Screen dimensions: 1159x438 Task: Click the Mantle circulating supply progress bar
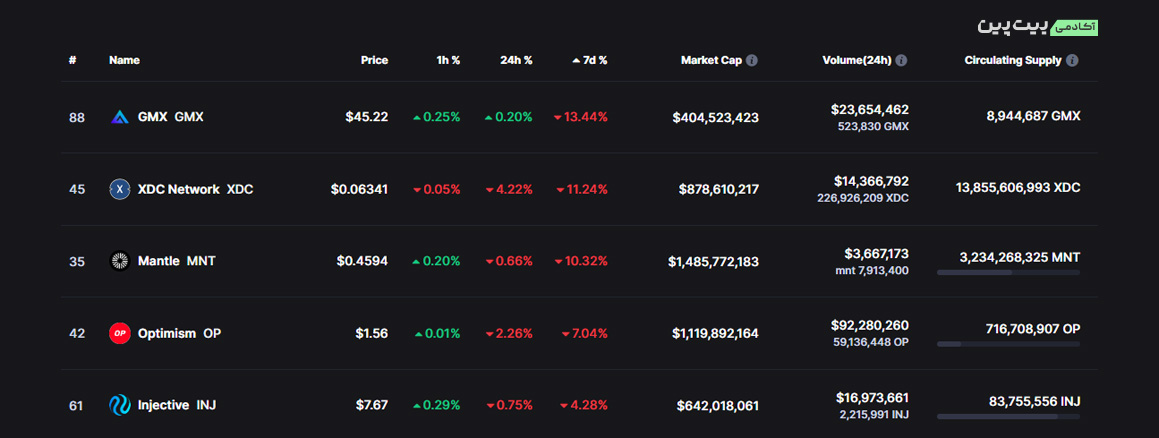click(x=1008, y=272)
